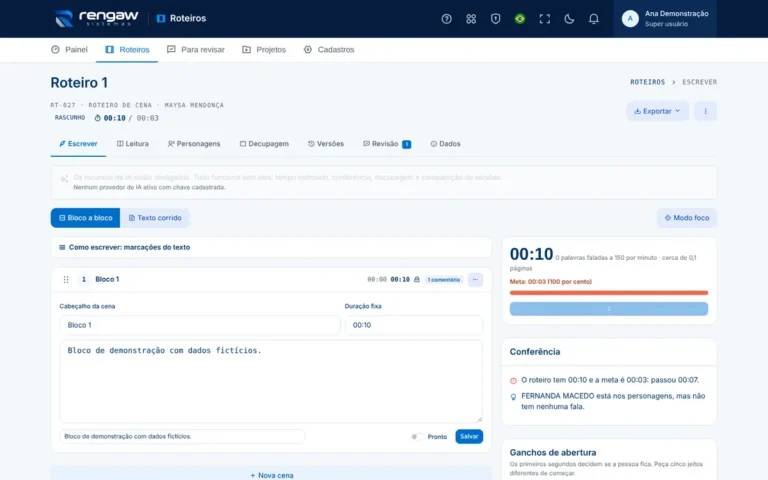Click the Cabeçalho da cena field
This screenshot has width=768, height=480.
point(200,325)
